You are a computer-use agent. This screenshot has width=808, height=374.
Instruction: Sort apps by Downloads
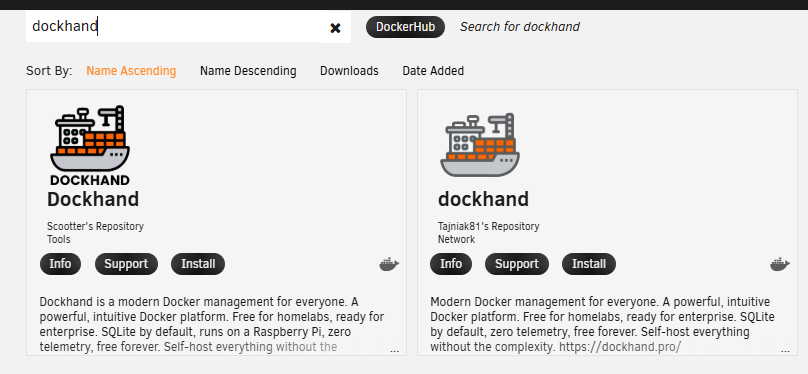pos(349,71)
